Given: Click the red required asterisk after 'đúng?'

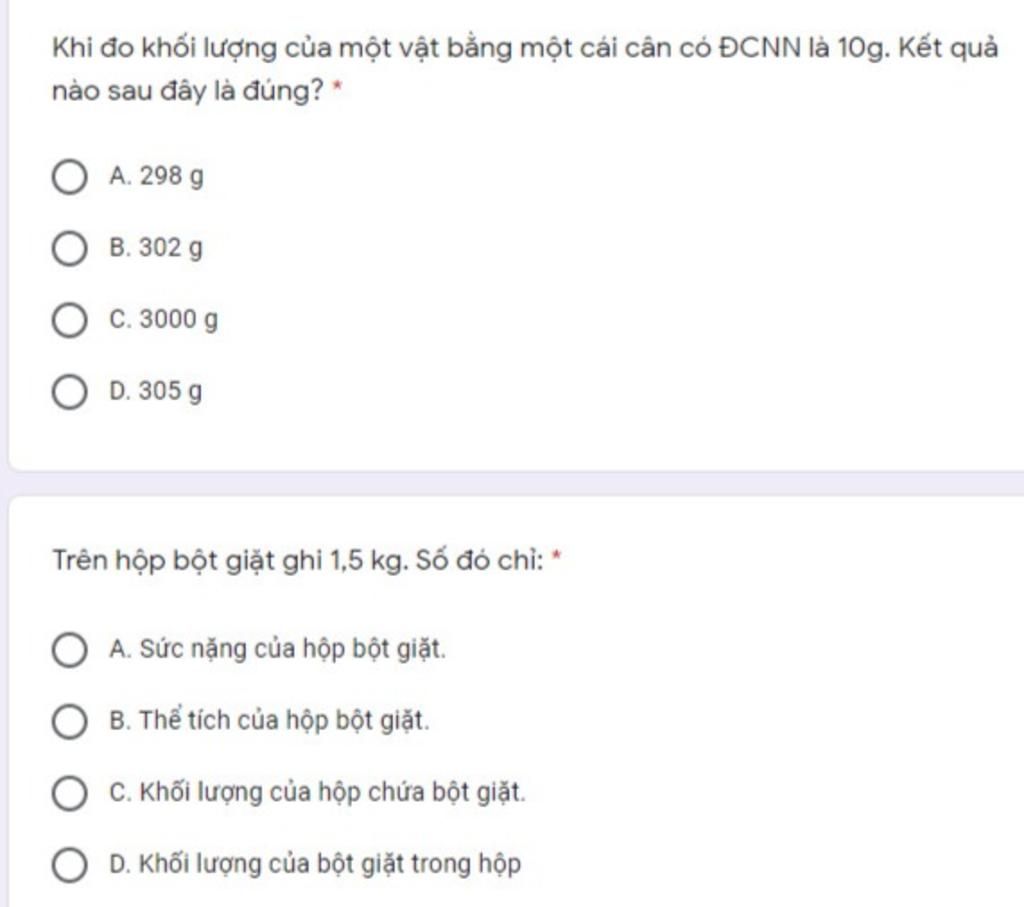Looking at the screenshot, I should [x=338, y=86].
